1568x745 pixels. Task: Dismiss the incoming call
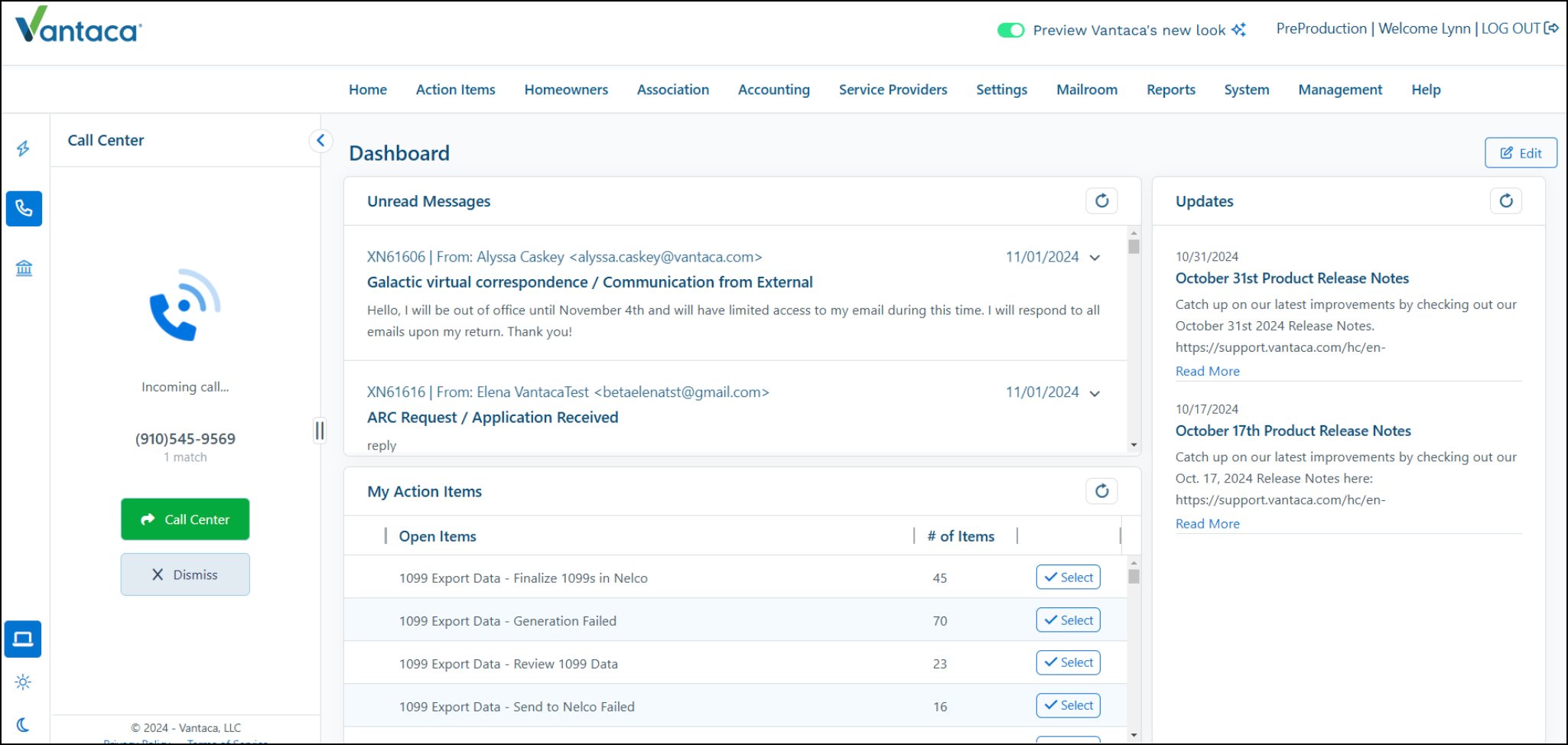(185, 574)
